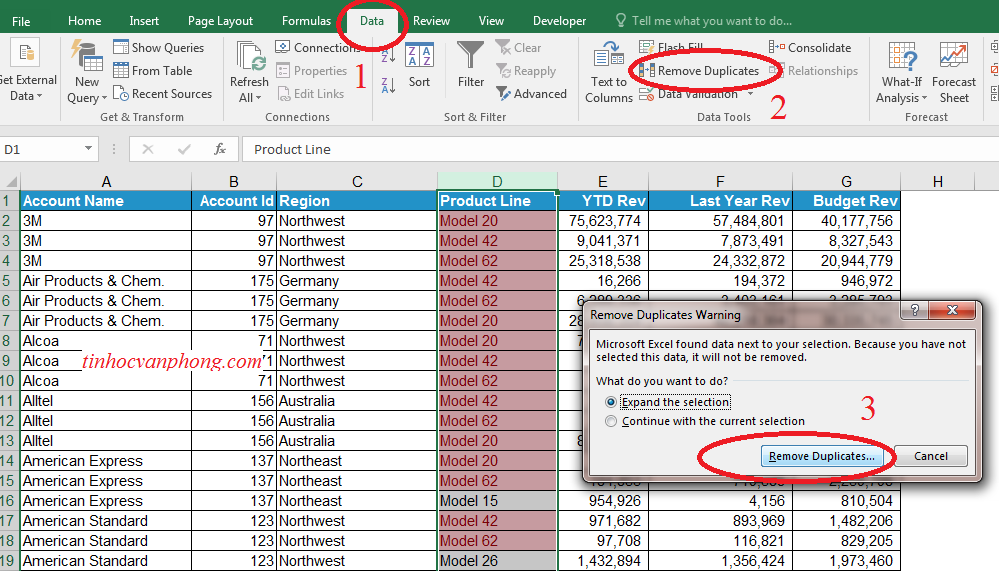Viewport: 999px width, 571px height.
Task: Open the View tab
Action: coord(491,21)
